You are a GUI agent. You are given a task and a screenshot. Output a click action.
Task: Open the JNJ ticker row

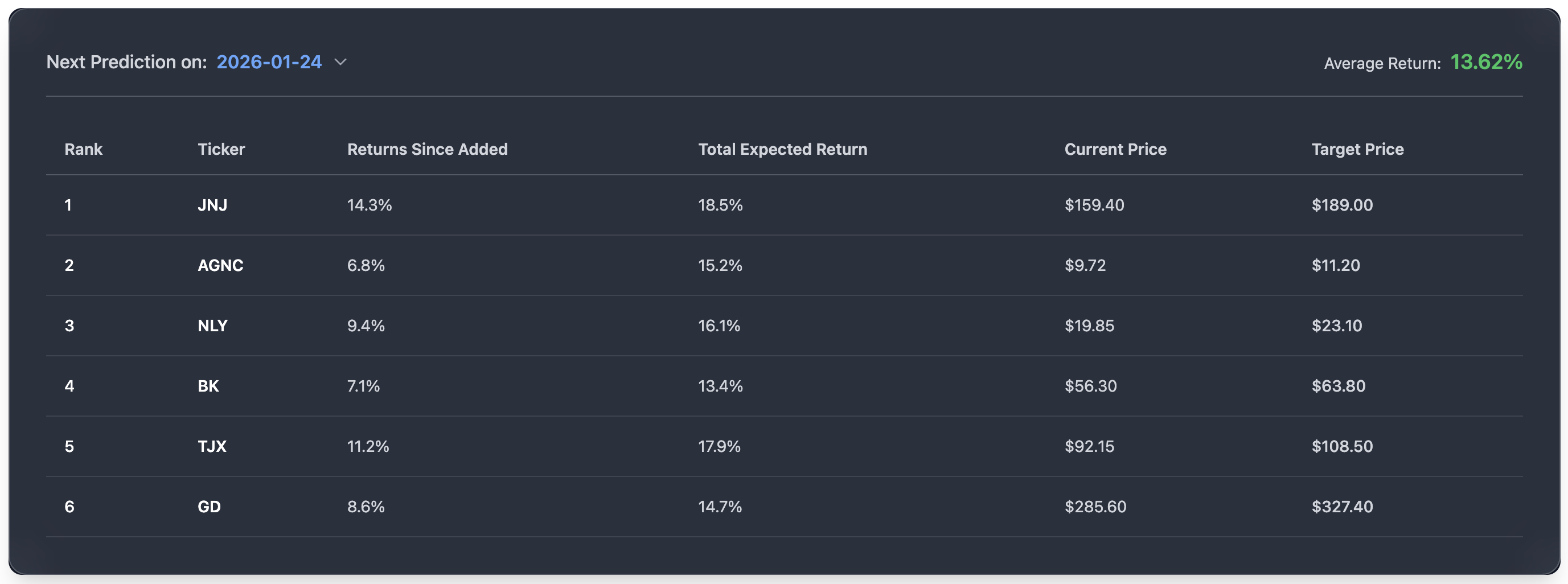click(x=212, y=205)
